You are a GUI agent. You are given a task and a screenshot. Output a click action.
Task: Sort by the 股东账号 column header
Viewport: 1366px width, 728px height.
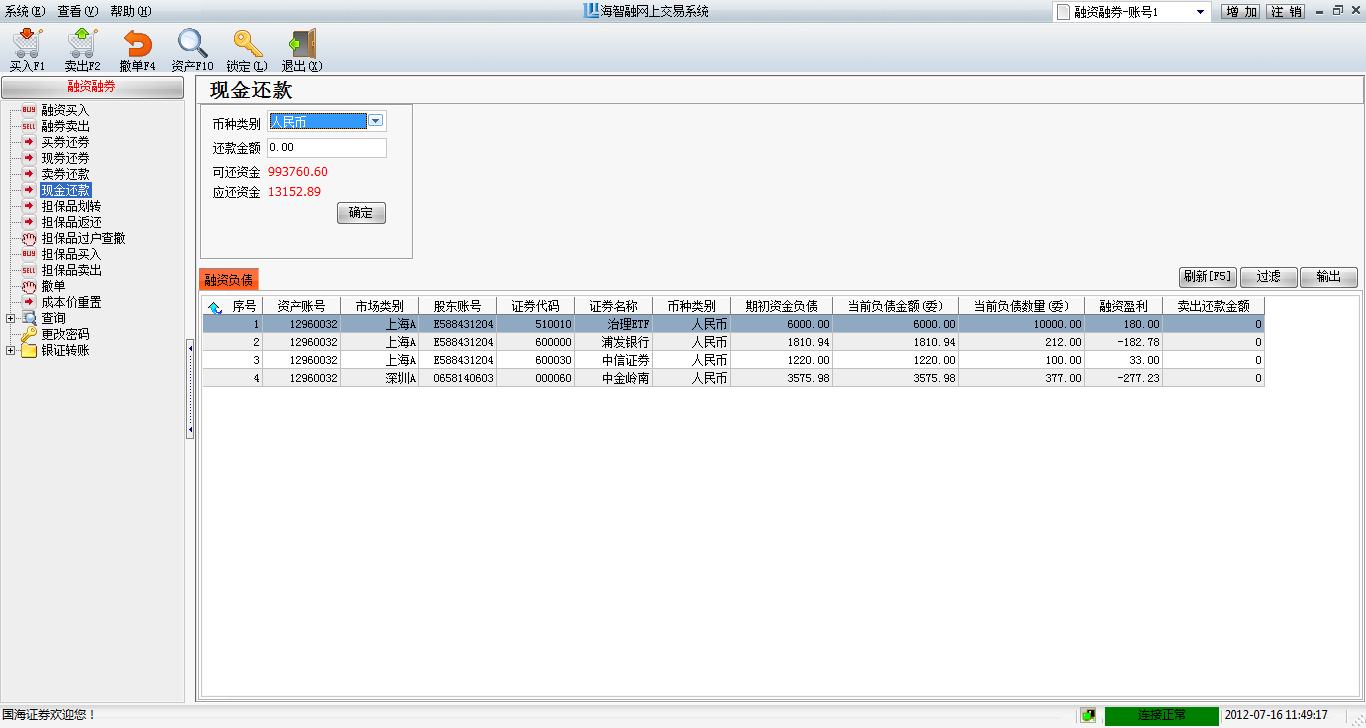457,306
